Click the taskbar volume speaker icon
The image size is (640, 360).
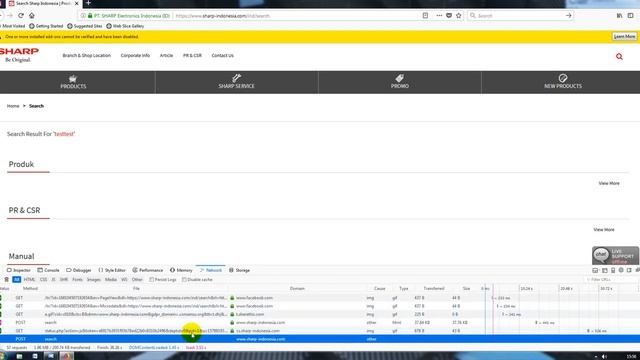tap(604, 356)
